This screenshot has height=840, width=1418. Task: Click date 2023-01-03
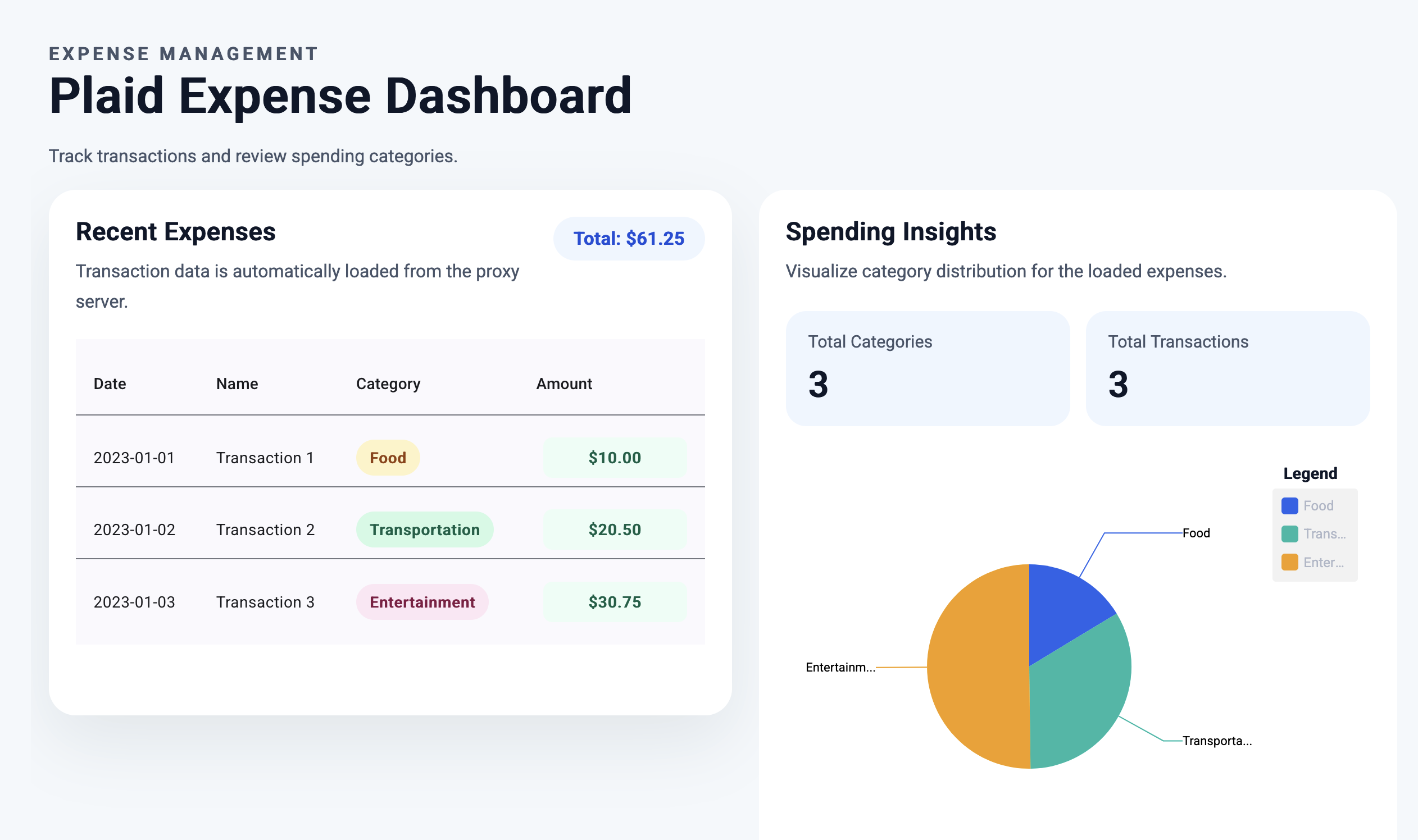[134, 602]
